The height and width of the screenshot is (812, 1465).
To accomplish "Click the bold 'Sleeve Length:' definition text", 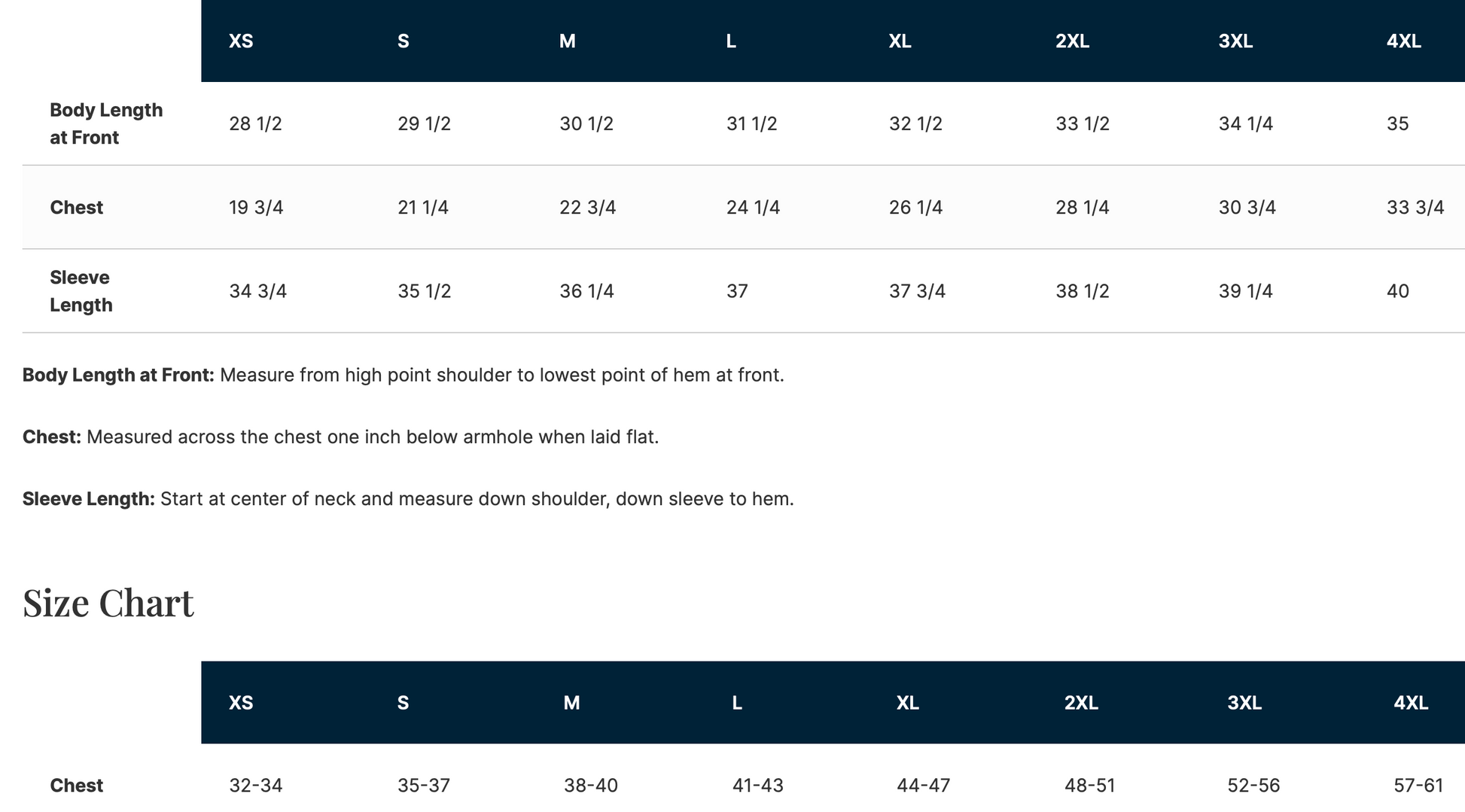I will (x=89, y=499).
